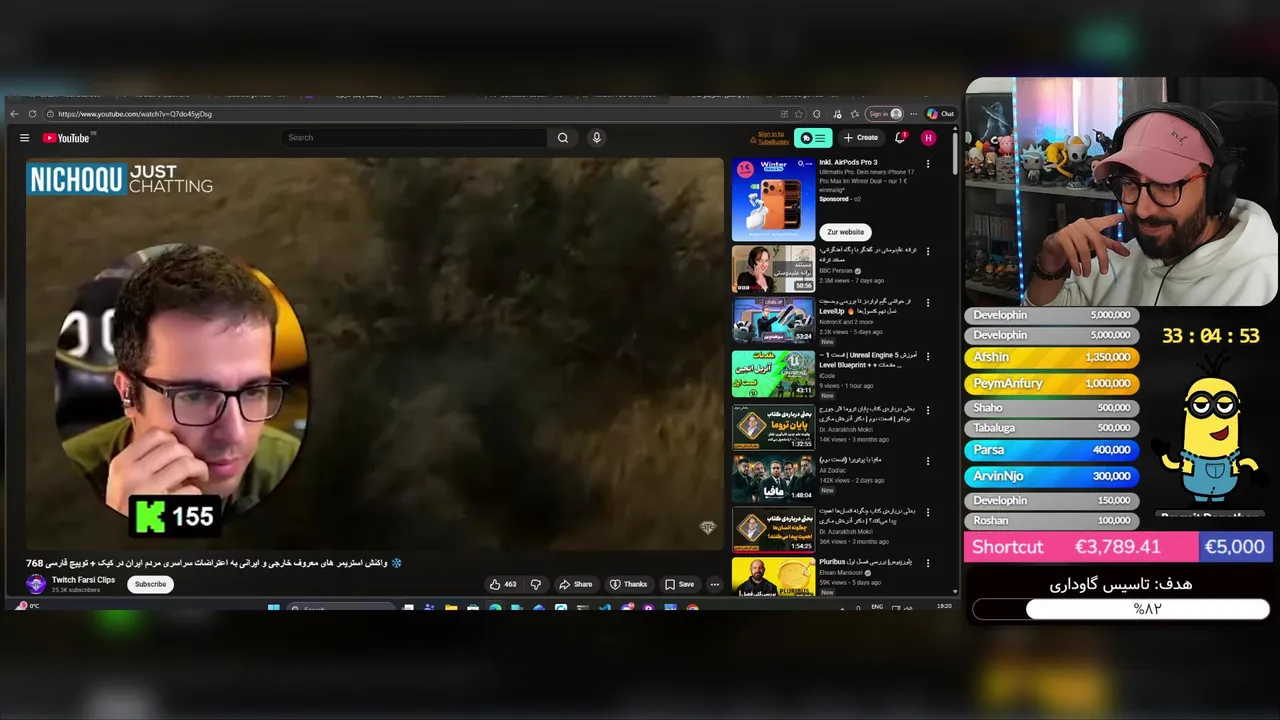This screenshot has width=1280, height=720.
Task: Open options for the 14K views Mokri video
Action: [x=928, y=410]
